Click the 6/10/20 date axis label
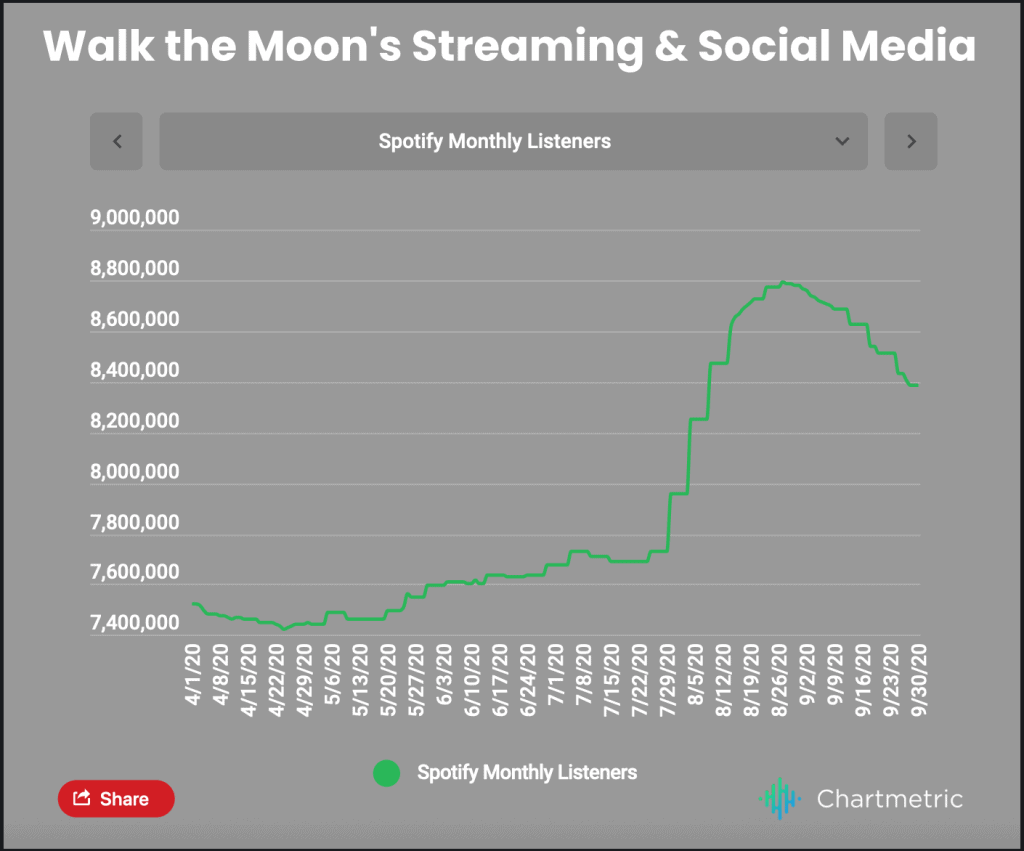Image resolution: width=1024 pixels, height=851 pixels. [x=472, y=680]
